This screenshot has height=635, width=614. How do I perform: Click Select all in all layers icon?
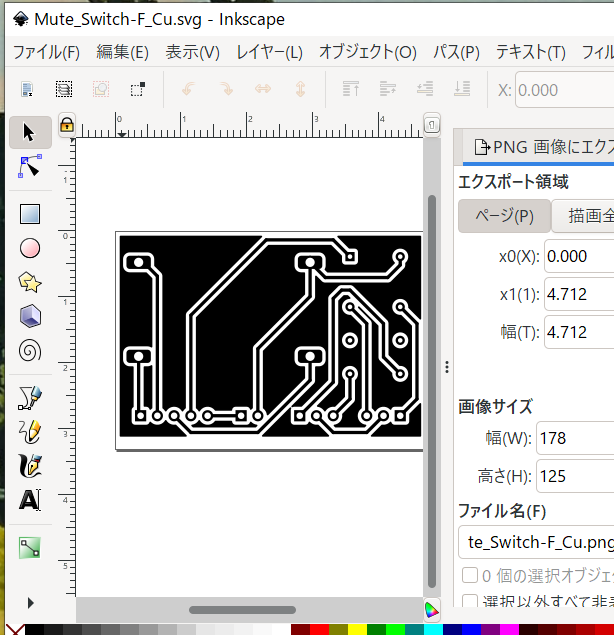[x=64, y=89]
